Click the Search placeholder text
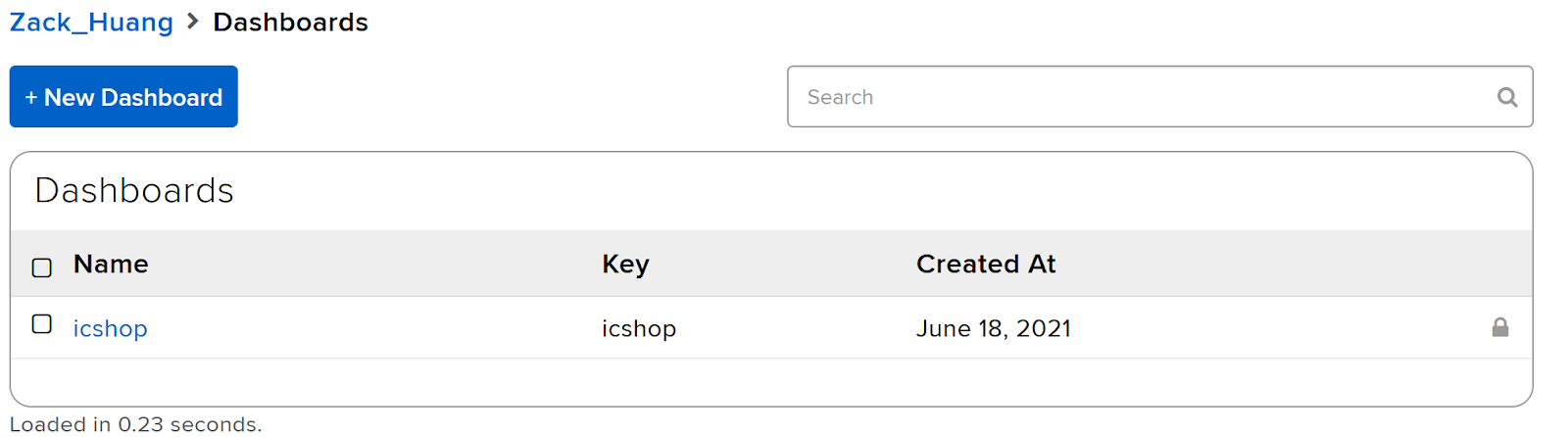This screenshot has width=1568, height=437. coord(840,97)
